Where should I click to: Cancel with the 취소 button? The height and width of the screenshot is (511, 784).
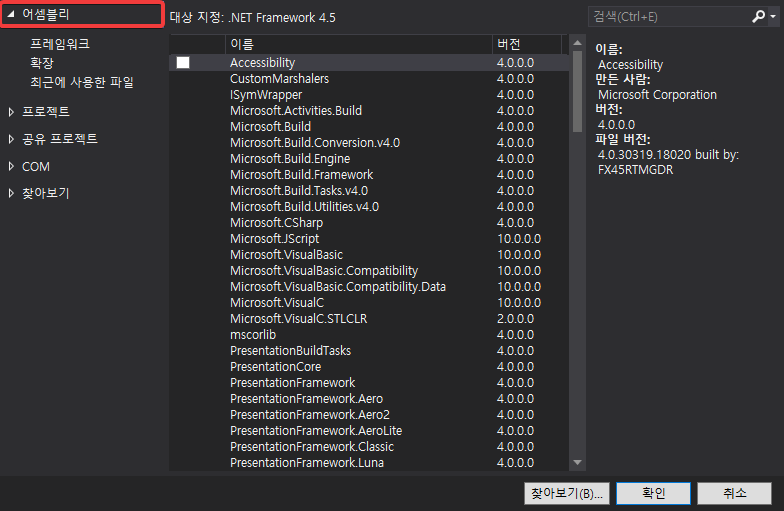pos(734,494)
